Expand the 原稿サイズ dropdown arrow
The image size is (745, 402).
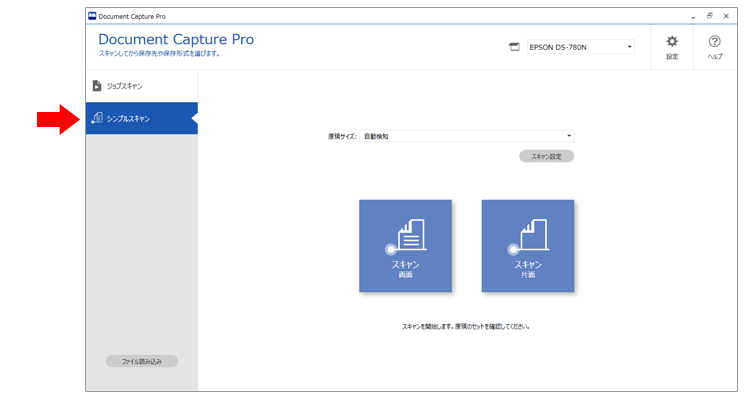[568, 136]
